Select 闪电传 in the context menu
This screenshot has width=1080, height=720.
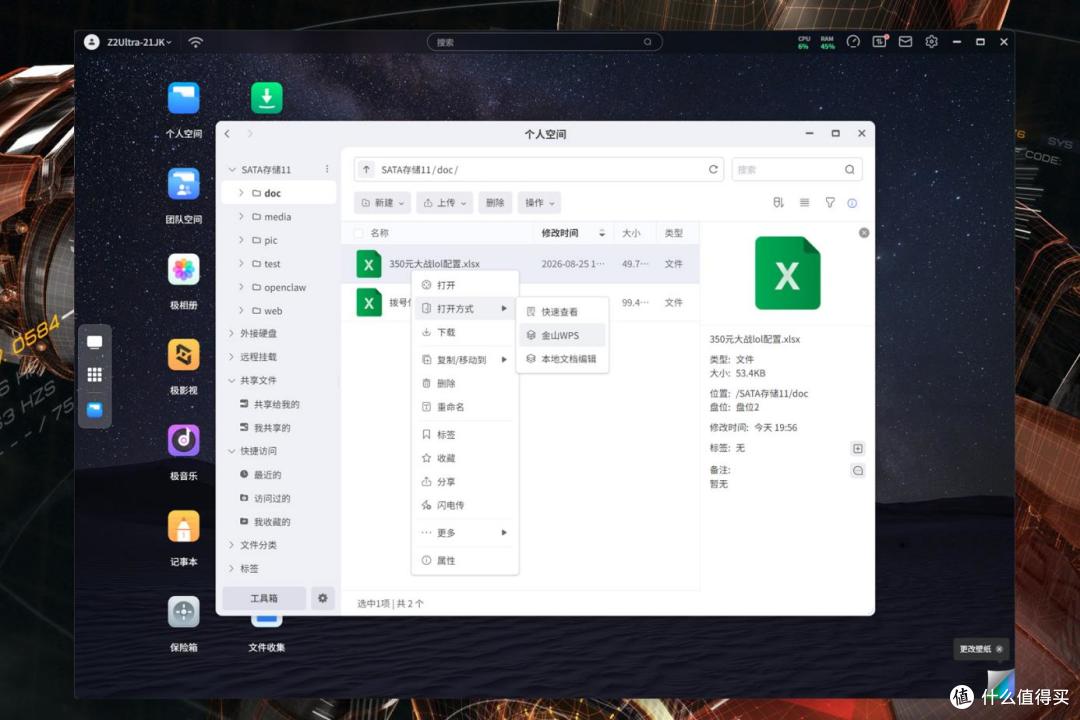pyautogui.click(x=465, y=505)
